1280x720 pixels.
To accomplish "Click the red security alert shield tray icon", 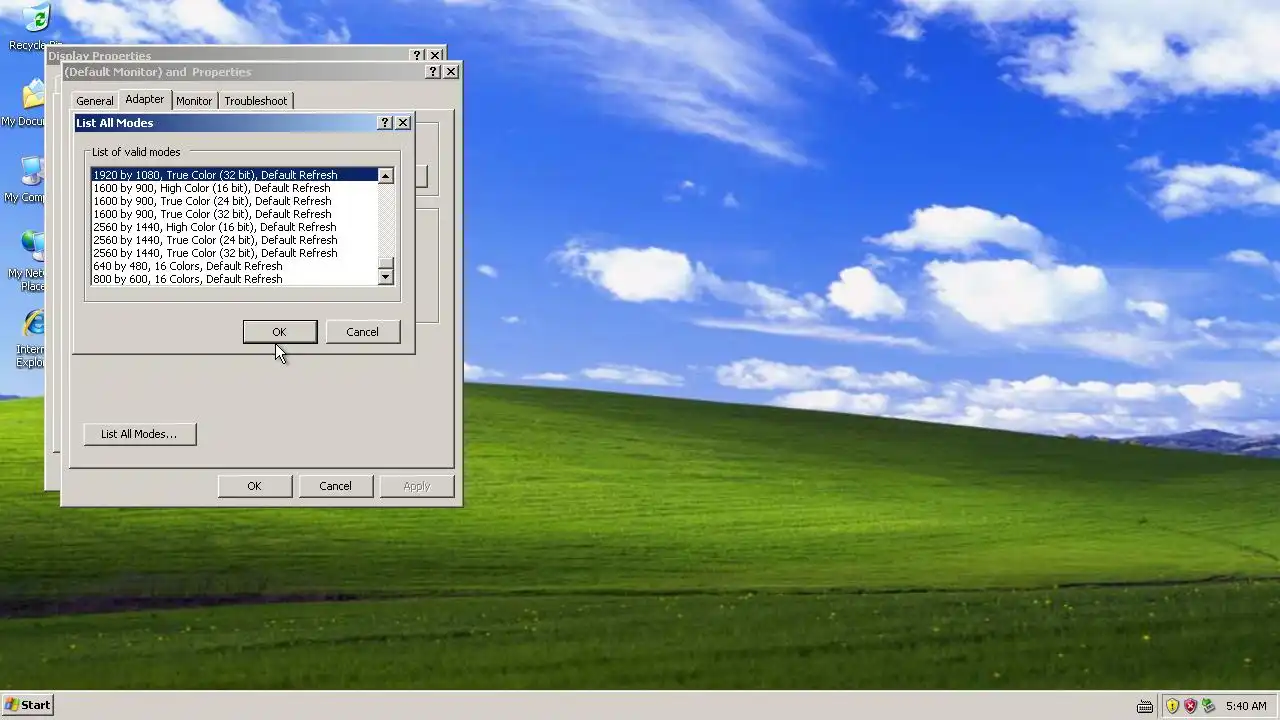I will [x=1190, y=706].
